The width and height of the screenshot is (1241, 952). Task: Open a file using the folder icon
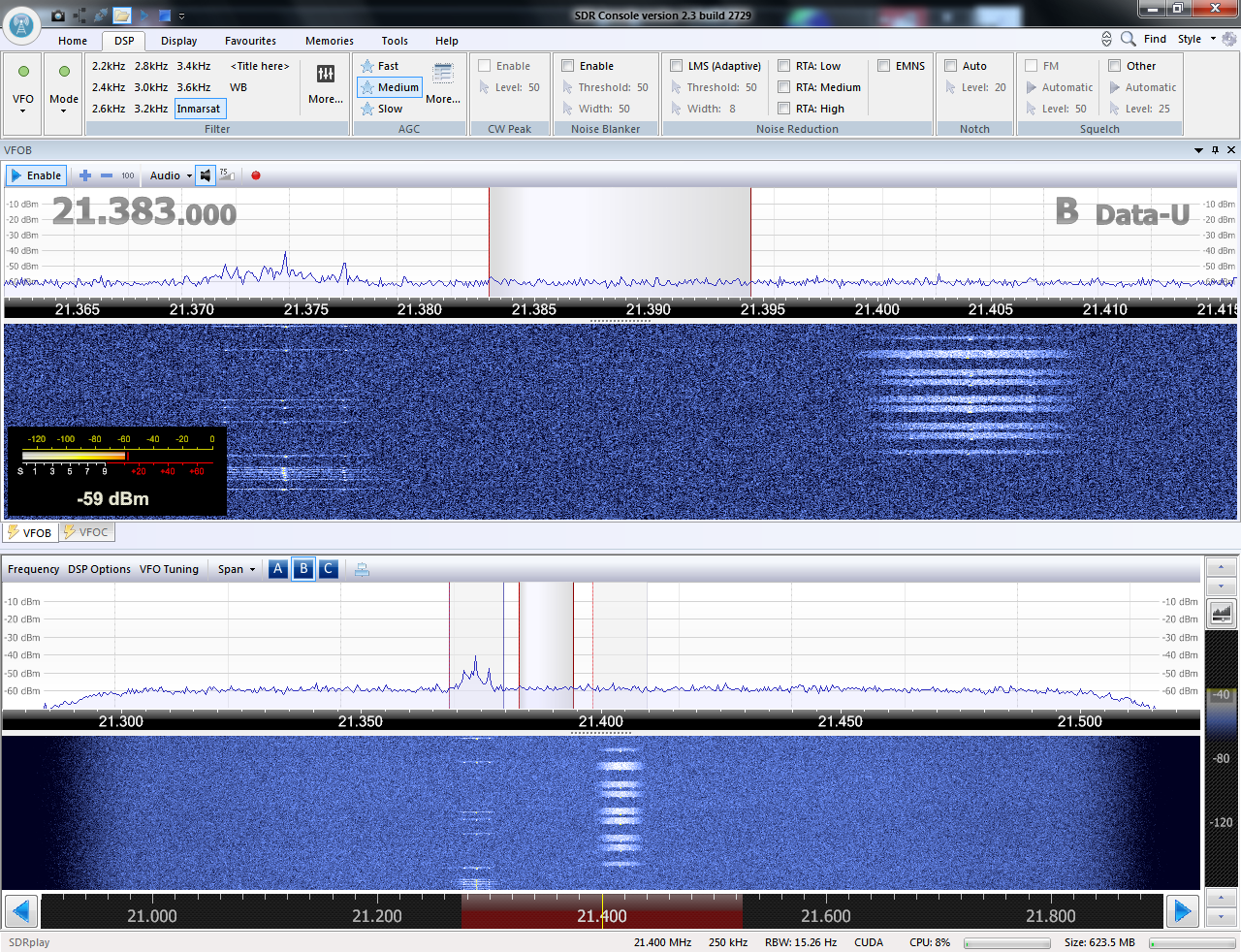tap(122, 16)
